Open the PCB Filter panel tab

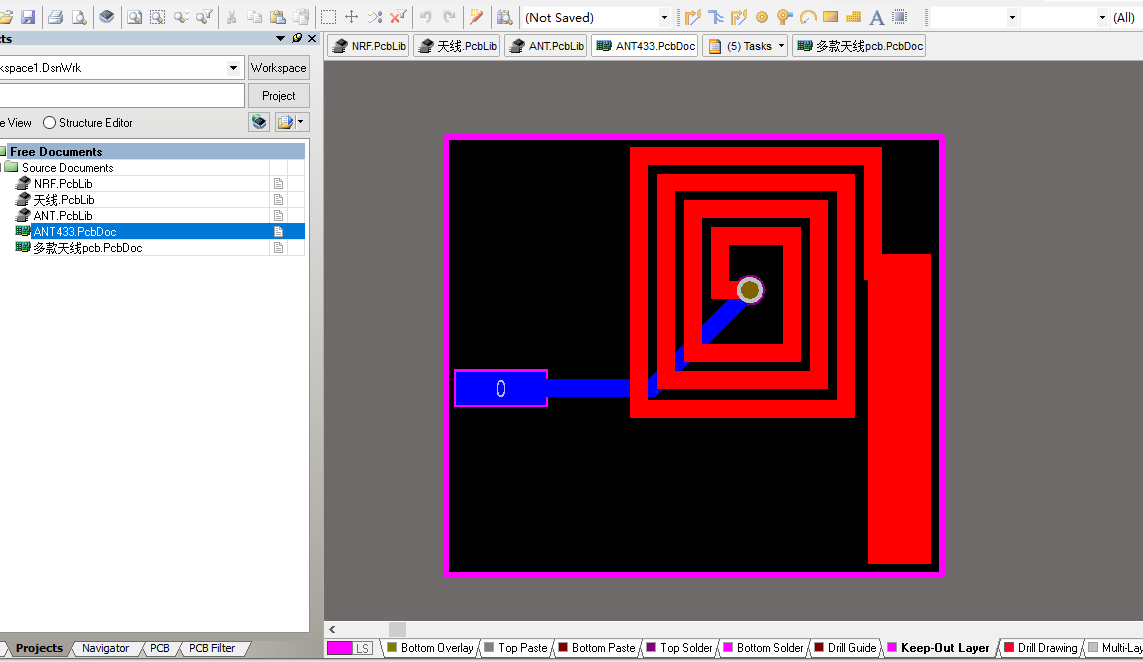212,648
